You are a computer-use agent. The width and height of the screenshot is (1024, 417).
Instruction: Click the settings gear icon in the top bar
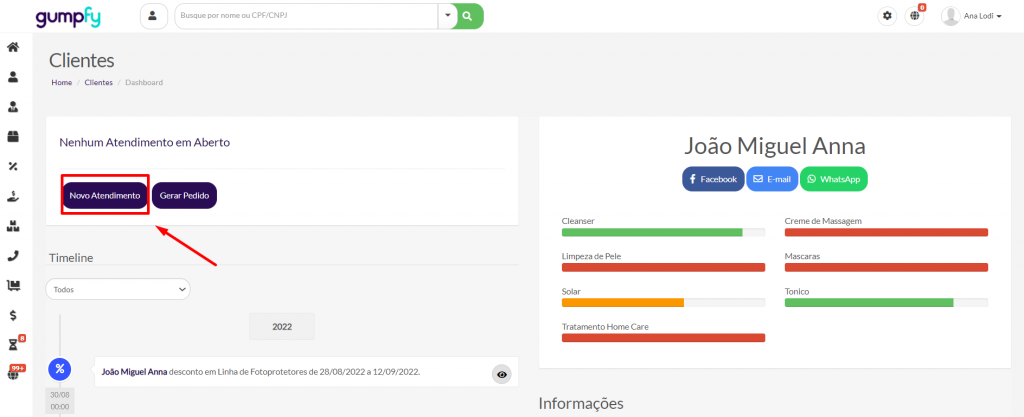click(887, 16)
